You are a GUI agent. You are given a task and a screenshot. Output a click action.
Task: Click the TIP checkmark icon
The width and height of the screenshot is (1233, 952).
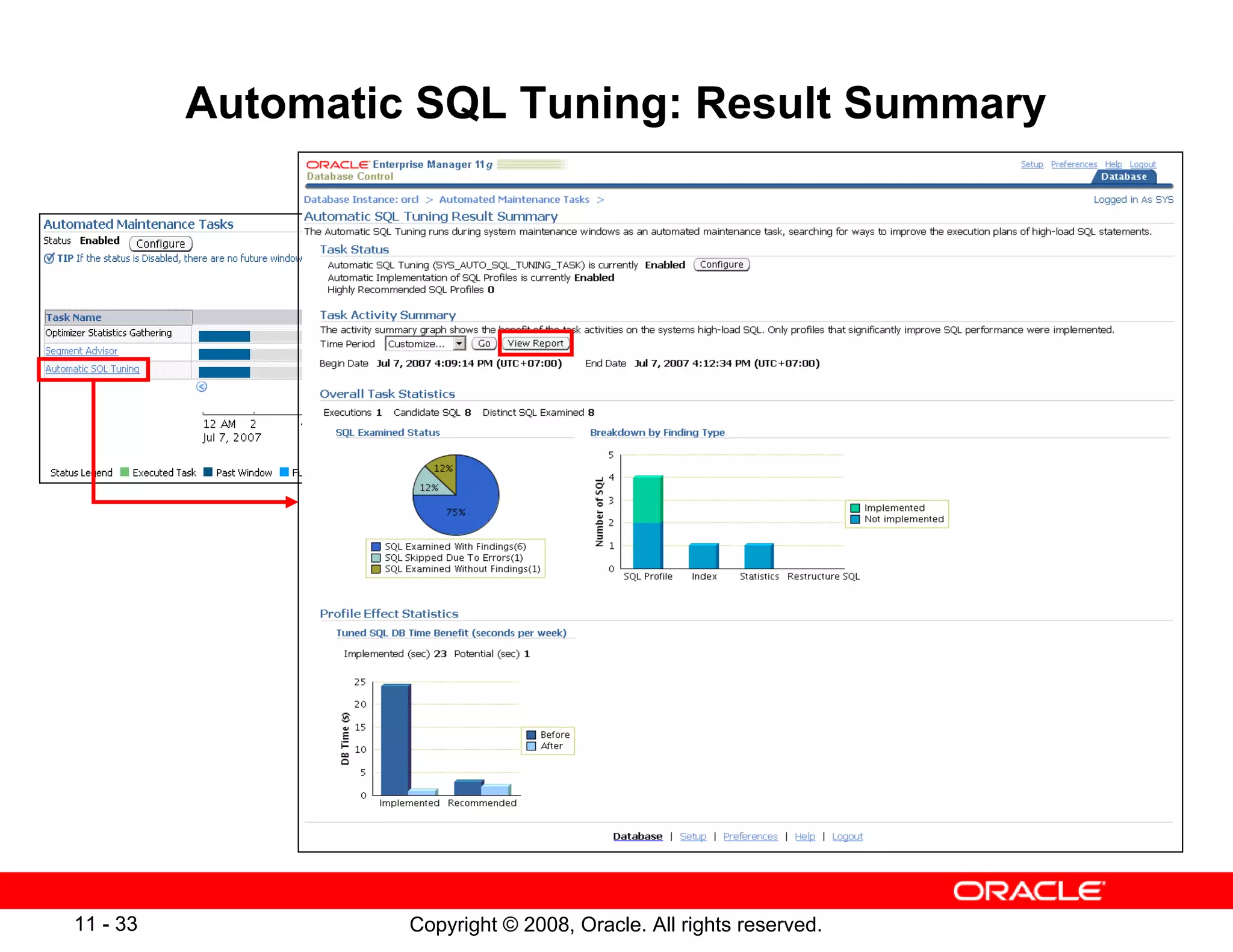point(49,258)
